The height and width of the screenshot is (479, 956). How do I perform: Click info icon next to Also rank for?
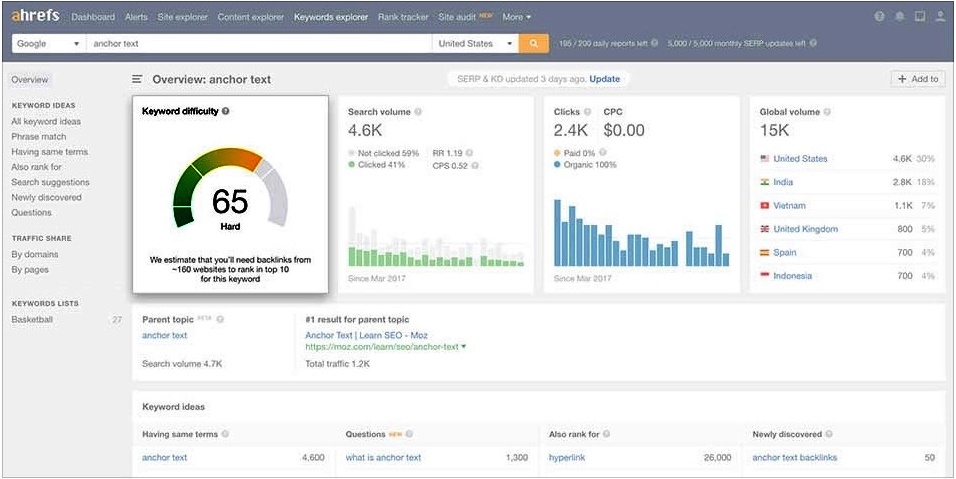point(607,435)
